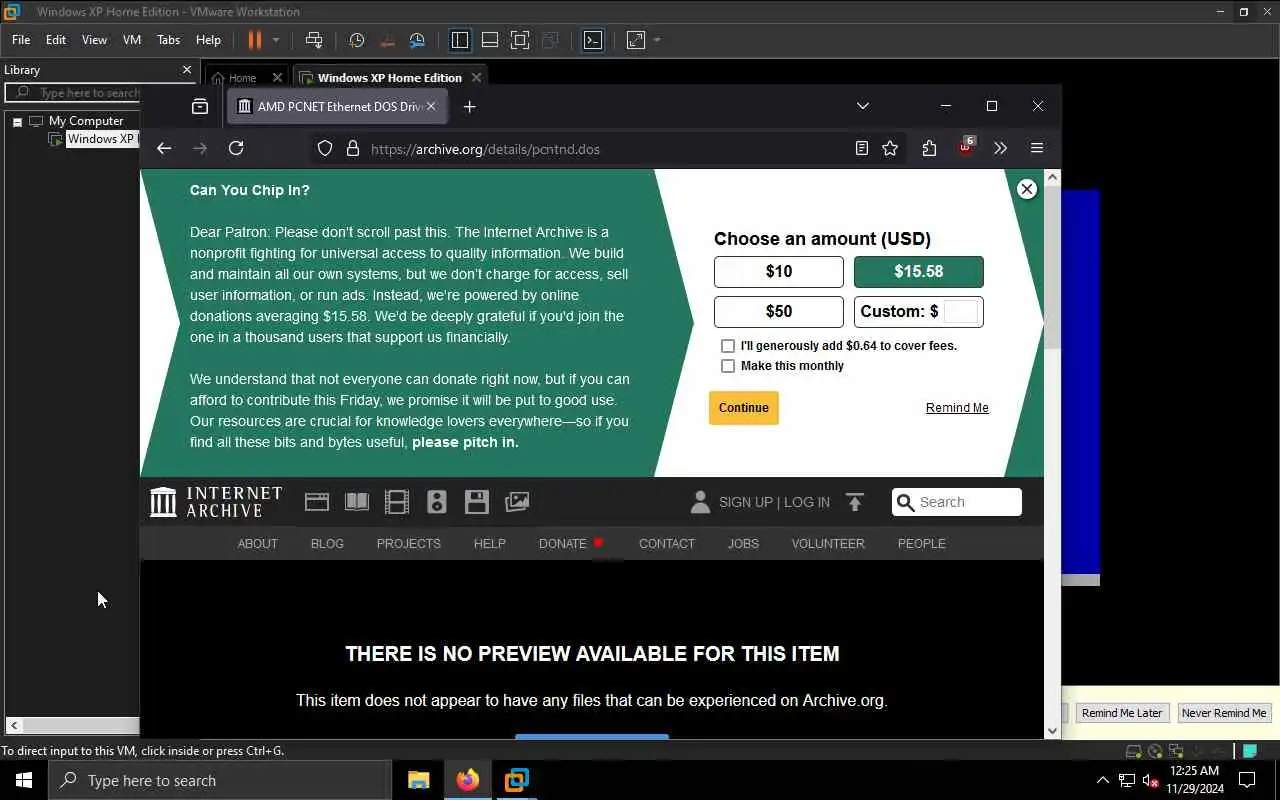
Task: Open the VMware power options dropdown arrow
Action: 276,40
